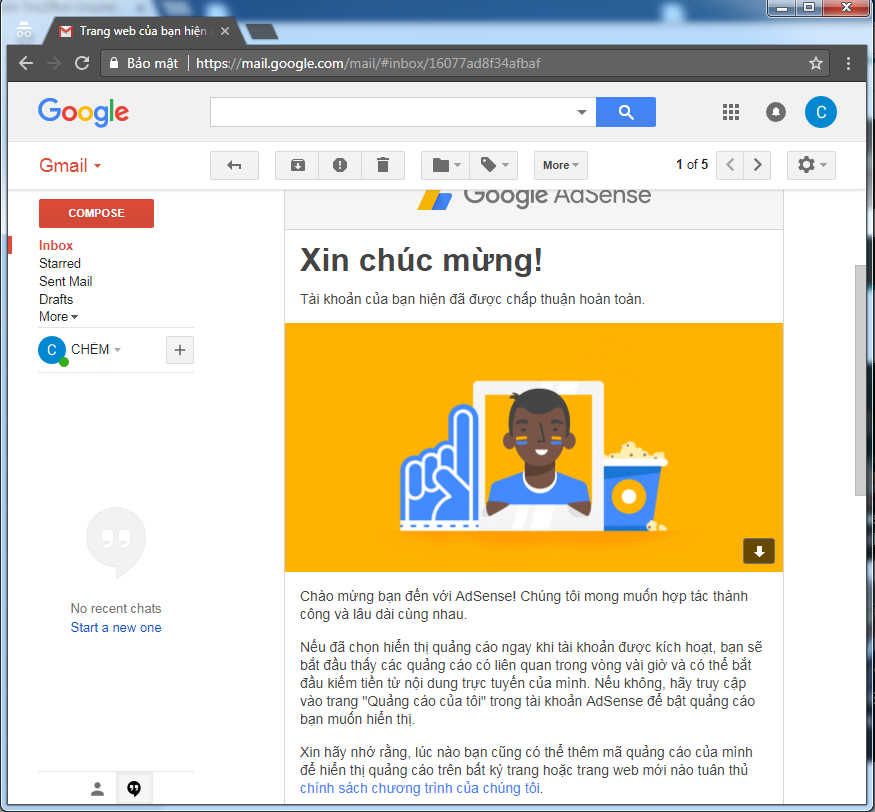This screenshot has height=812, width=875.
Task: Open the Drafts folder
Action: [x=56, y=299]
